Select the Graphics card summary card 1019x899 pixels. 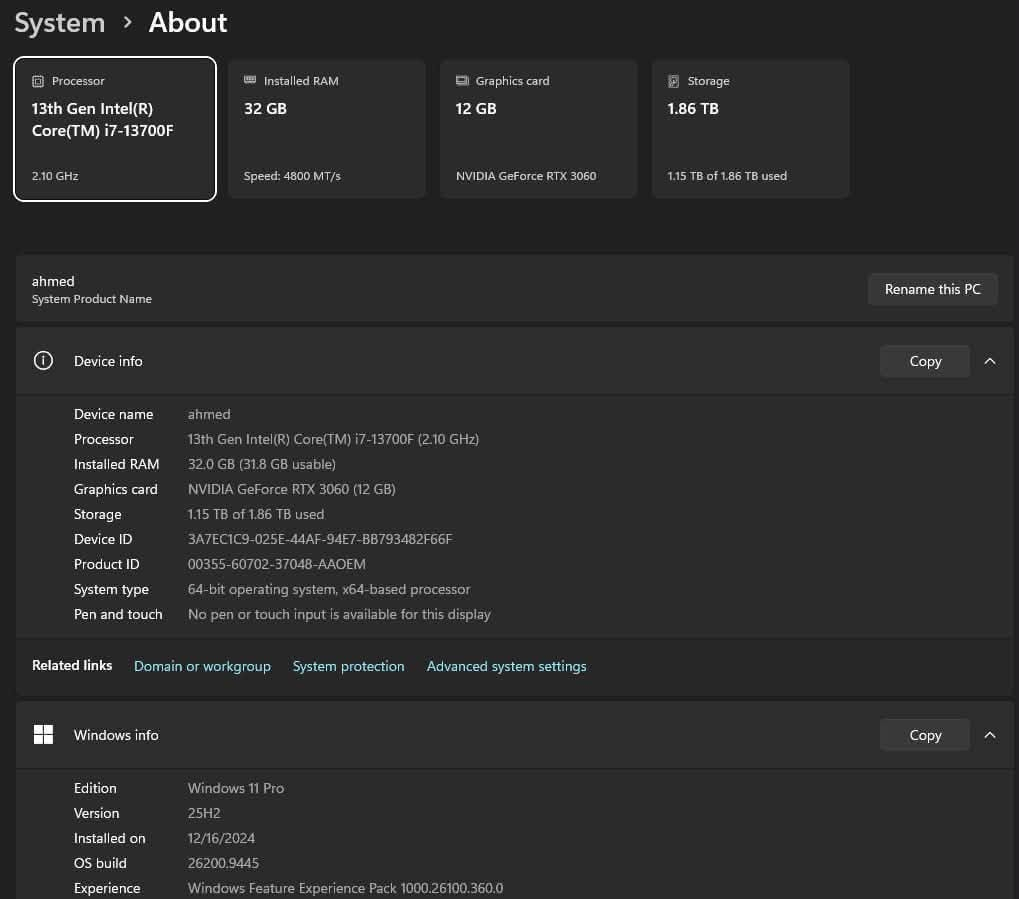pyautogui.click(x=539, y=129)
